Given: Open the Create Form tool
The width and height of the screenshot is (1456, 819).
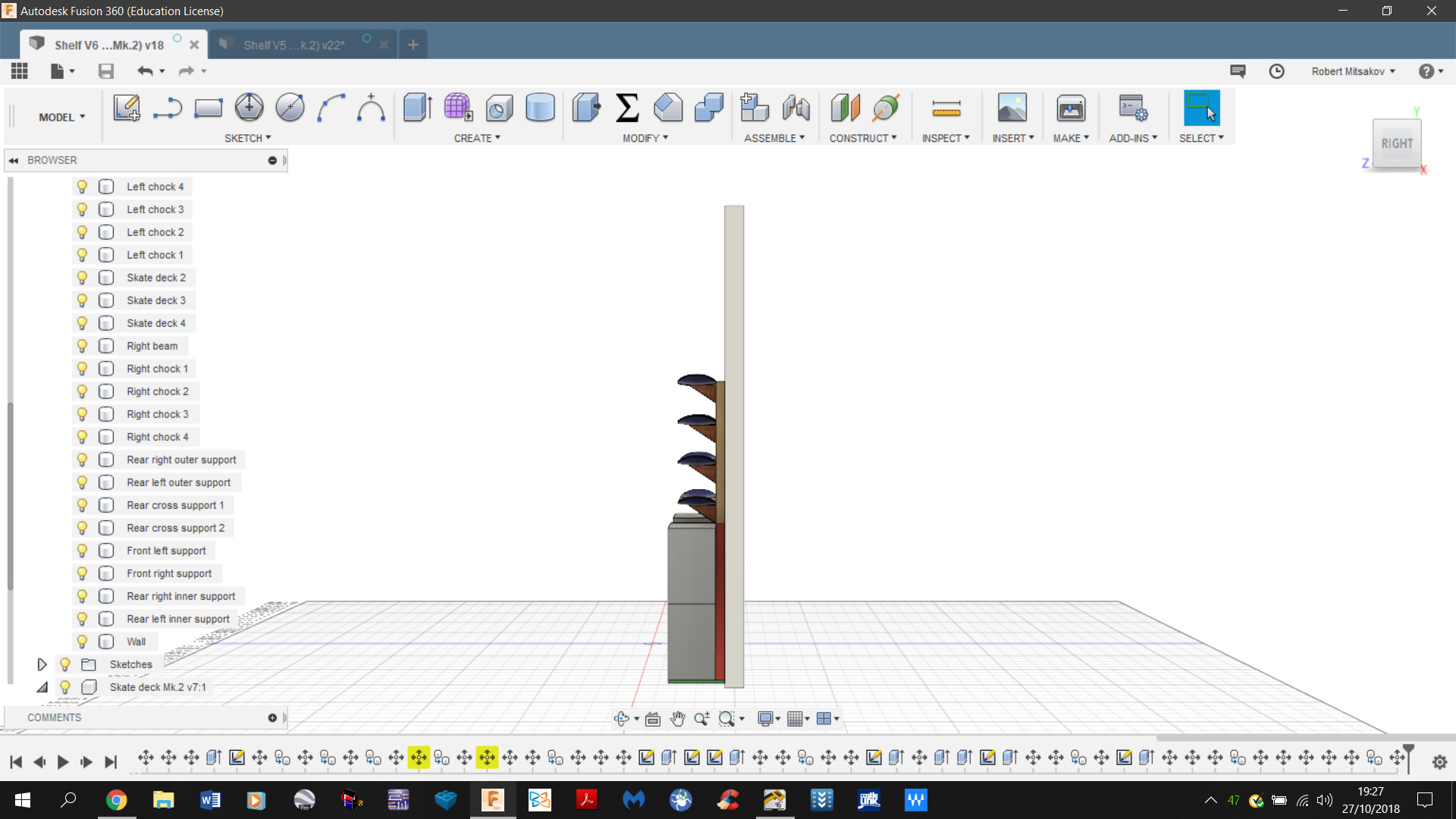Looking at the screenshot, I should click(458, 108).
